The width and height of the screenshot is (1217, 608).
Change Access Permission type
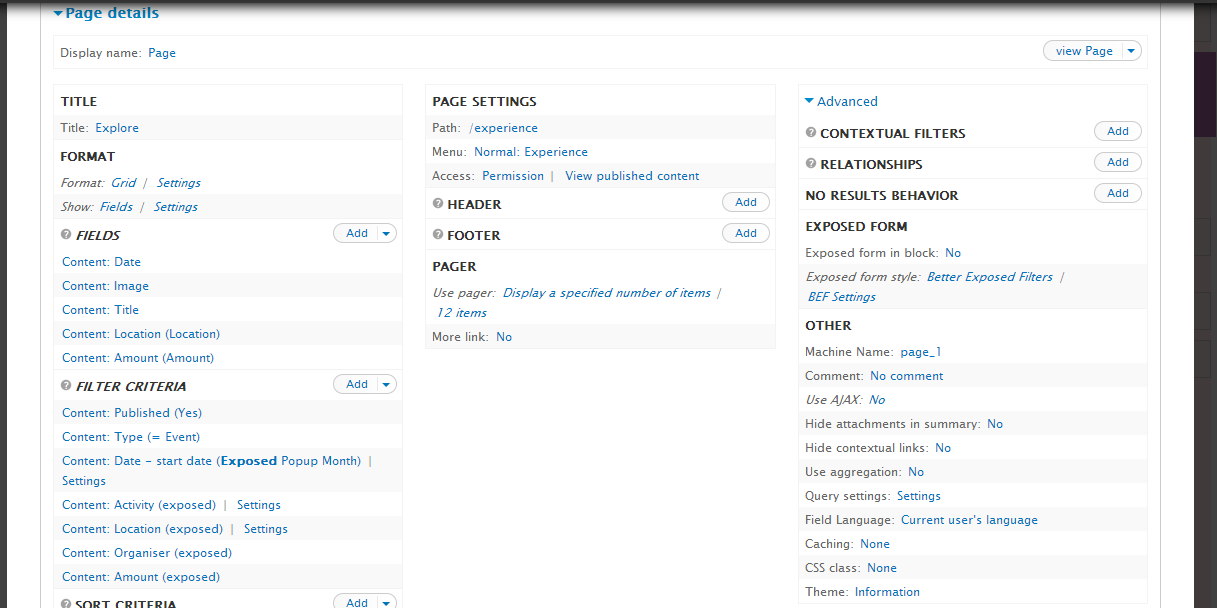pyautogui.click(x=513, y=176)
